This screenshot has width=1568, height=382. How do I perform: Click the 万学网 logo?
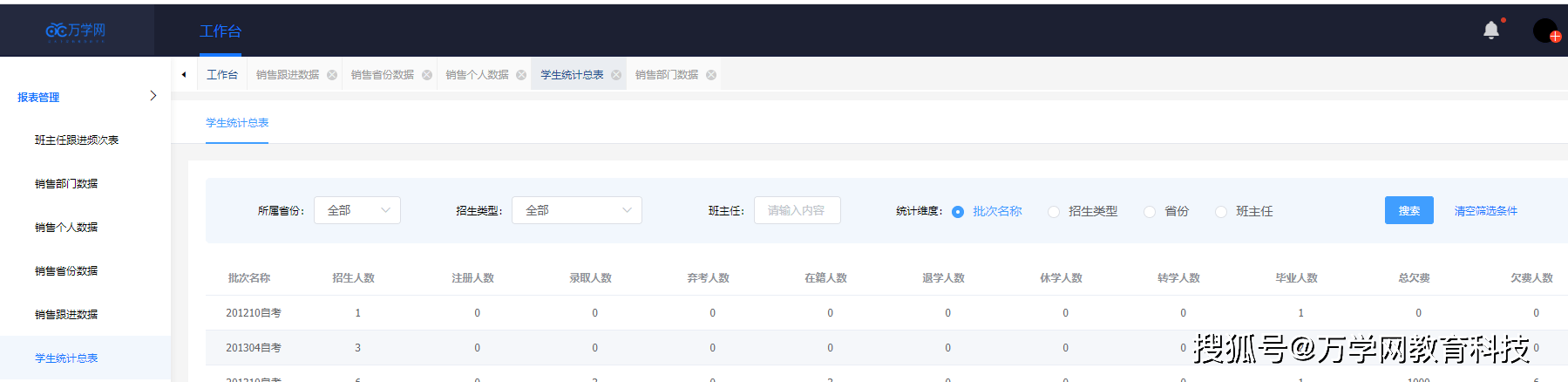(76, 31)
